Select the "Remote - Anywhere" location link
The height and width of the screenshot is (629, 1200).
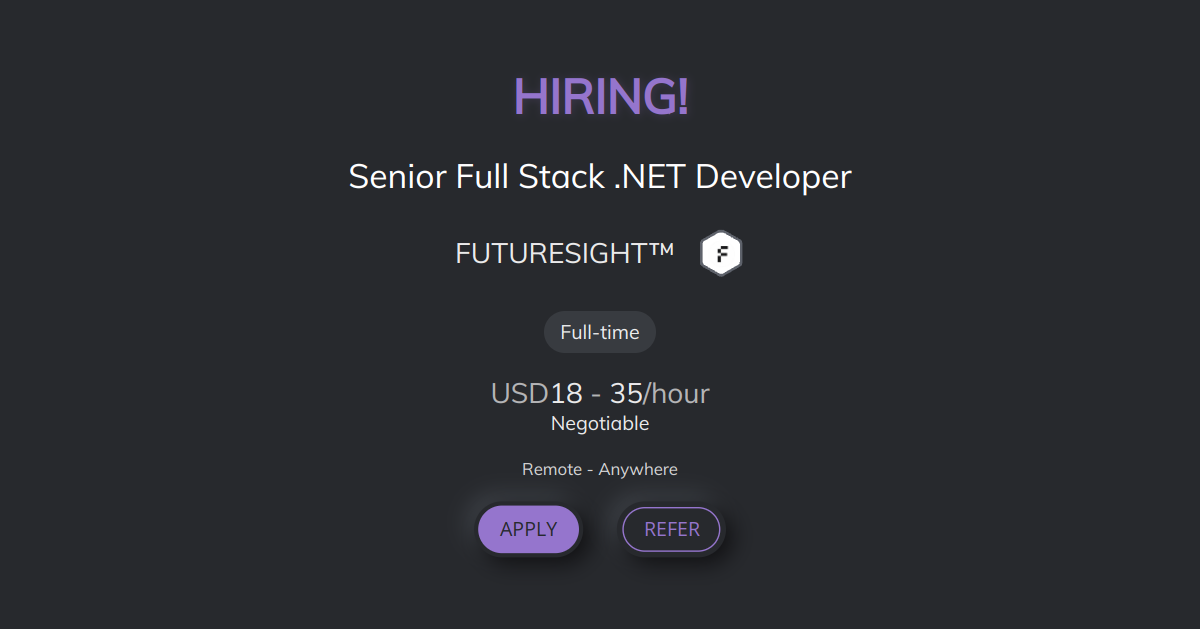pos(599,468)
